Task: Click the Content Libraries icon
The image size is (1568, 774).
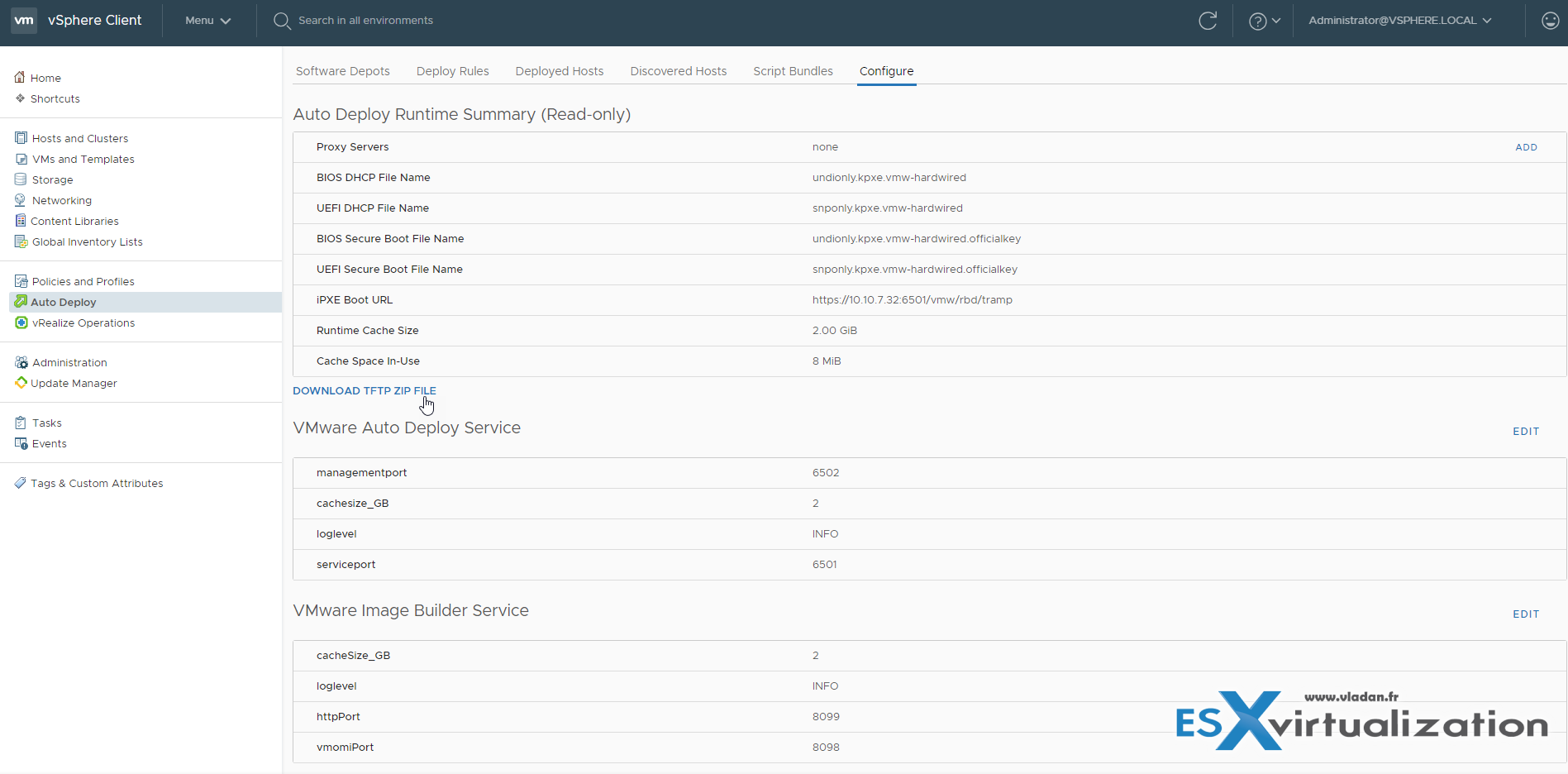Action: (x=21, y=221)
